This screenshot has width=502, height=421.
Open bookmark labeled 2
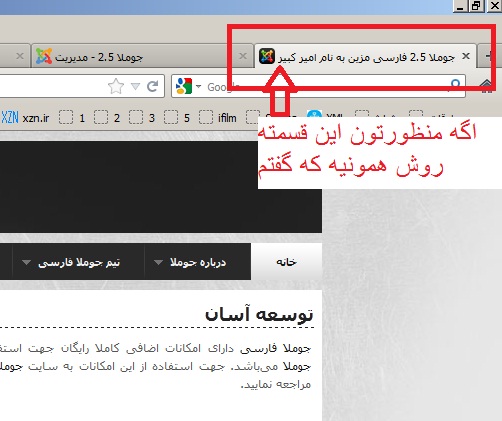tap(107, 118)
